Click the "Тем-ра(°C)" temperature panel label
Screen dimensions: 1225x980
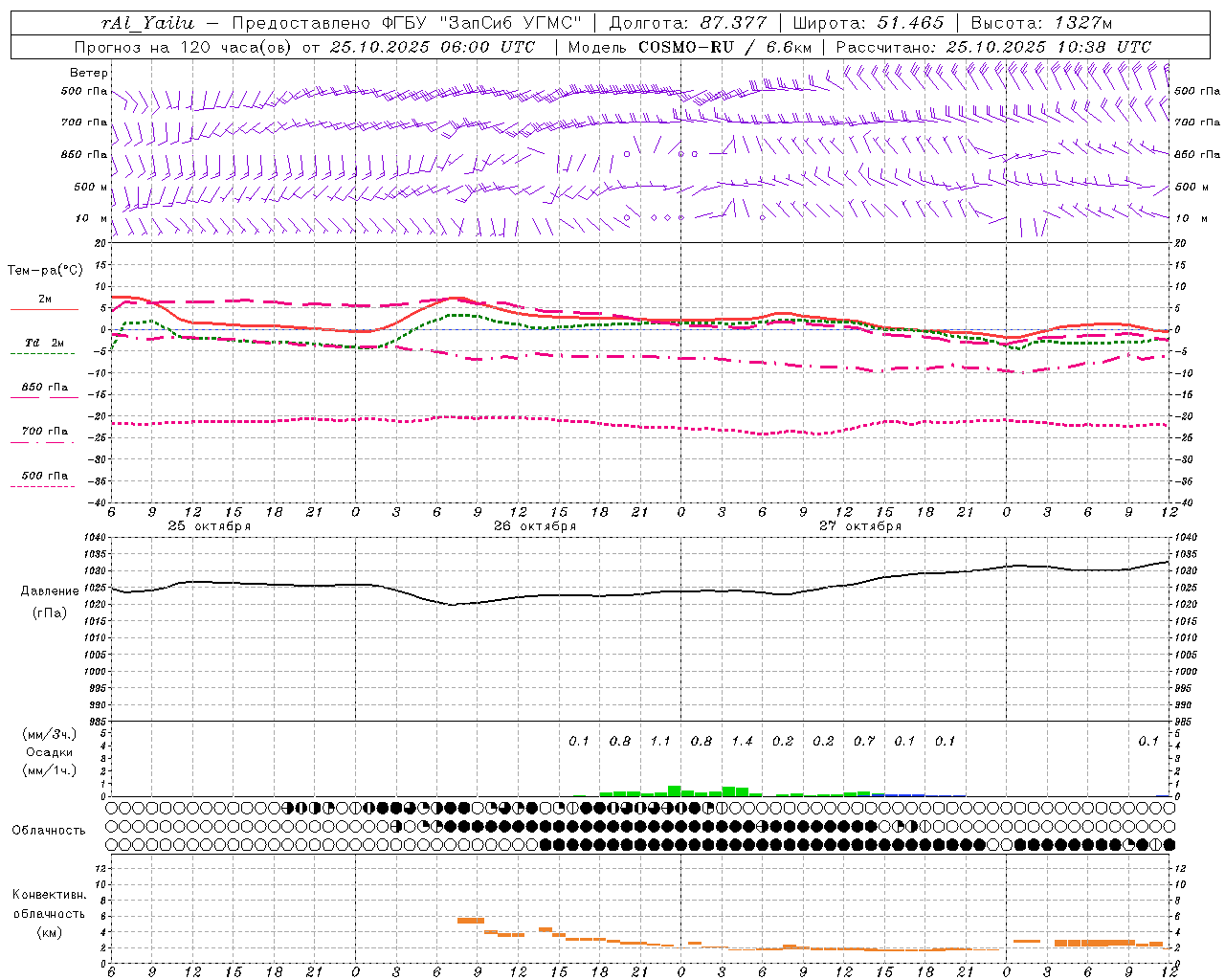coord(45,271)
